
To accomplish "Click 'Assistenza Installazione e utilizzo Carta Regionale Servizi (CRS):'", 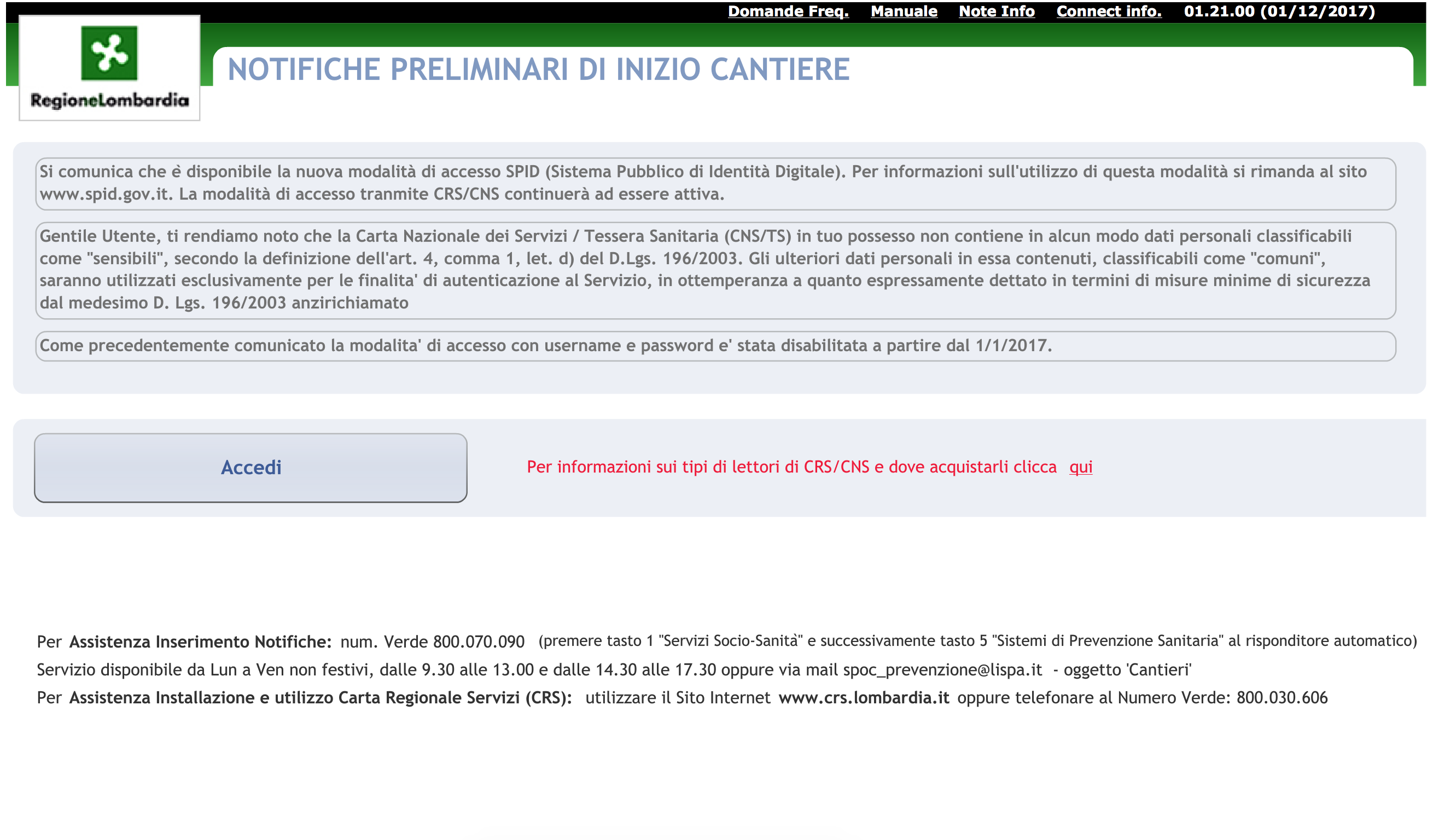I will (321, 697).
